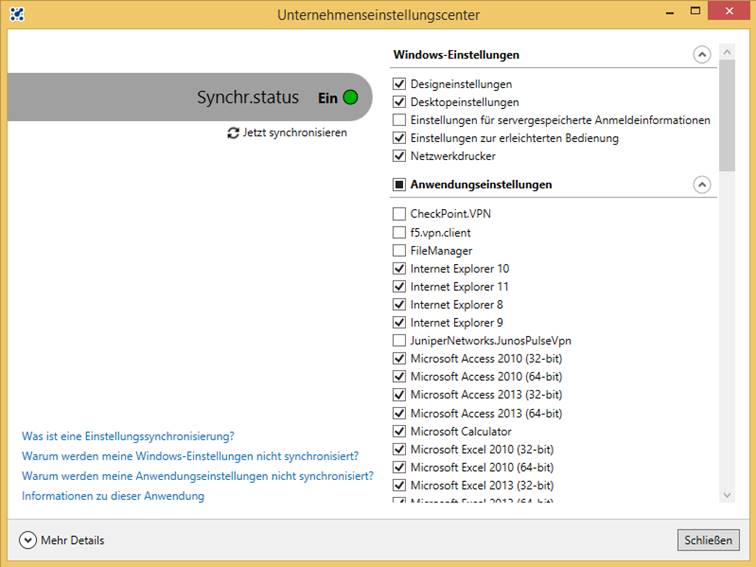Click the Jetzt synchronisieren refresh icon
The image size is (756, 567).
233,133
